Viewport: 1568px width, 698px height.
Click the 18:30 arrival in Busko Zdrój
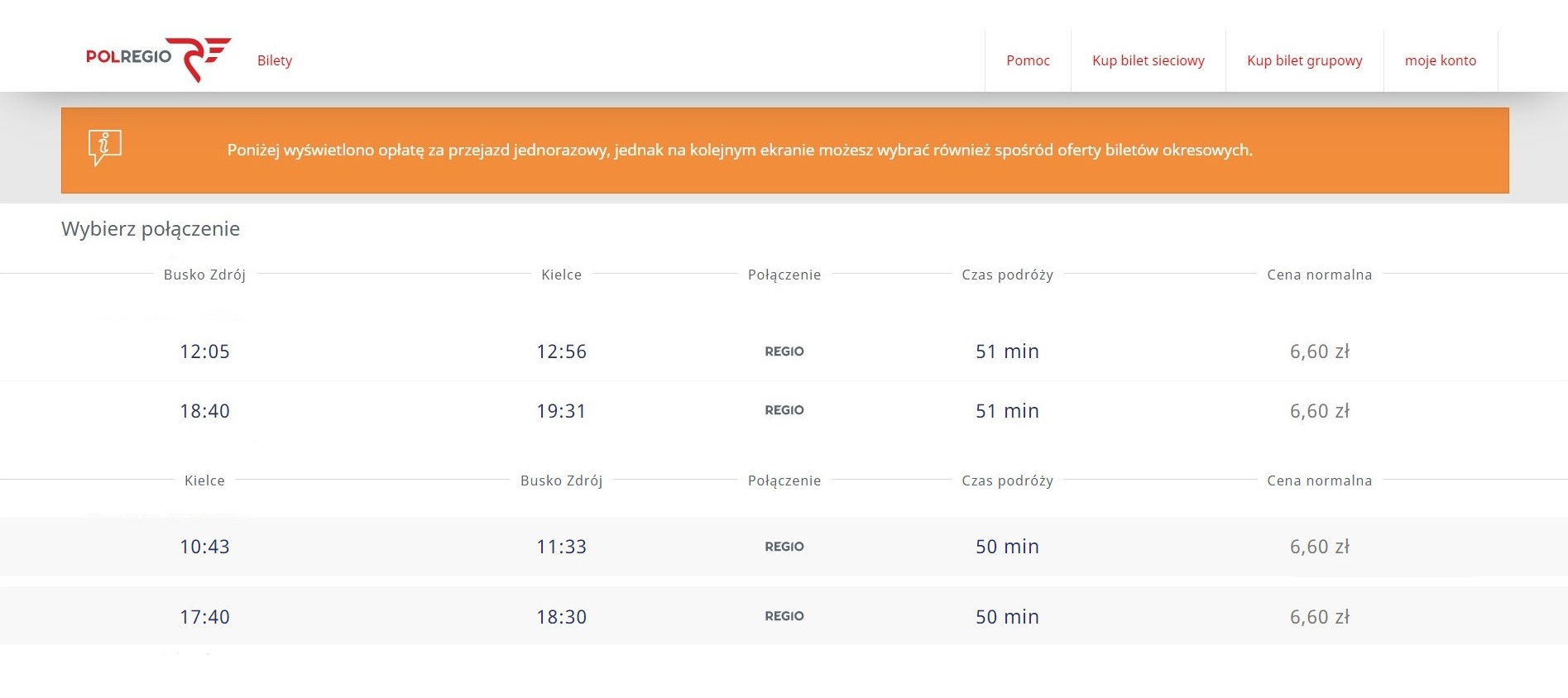pos(561,617)
